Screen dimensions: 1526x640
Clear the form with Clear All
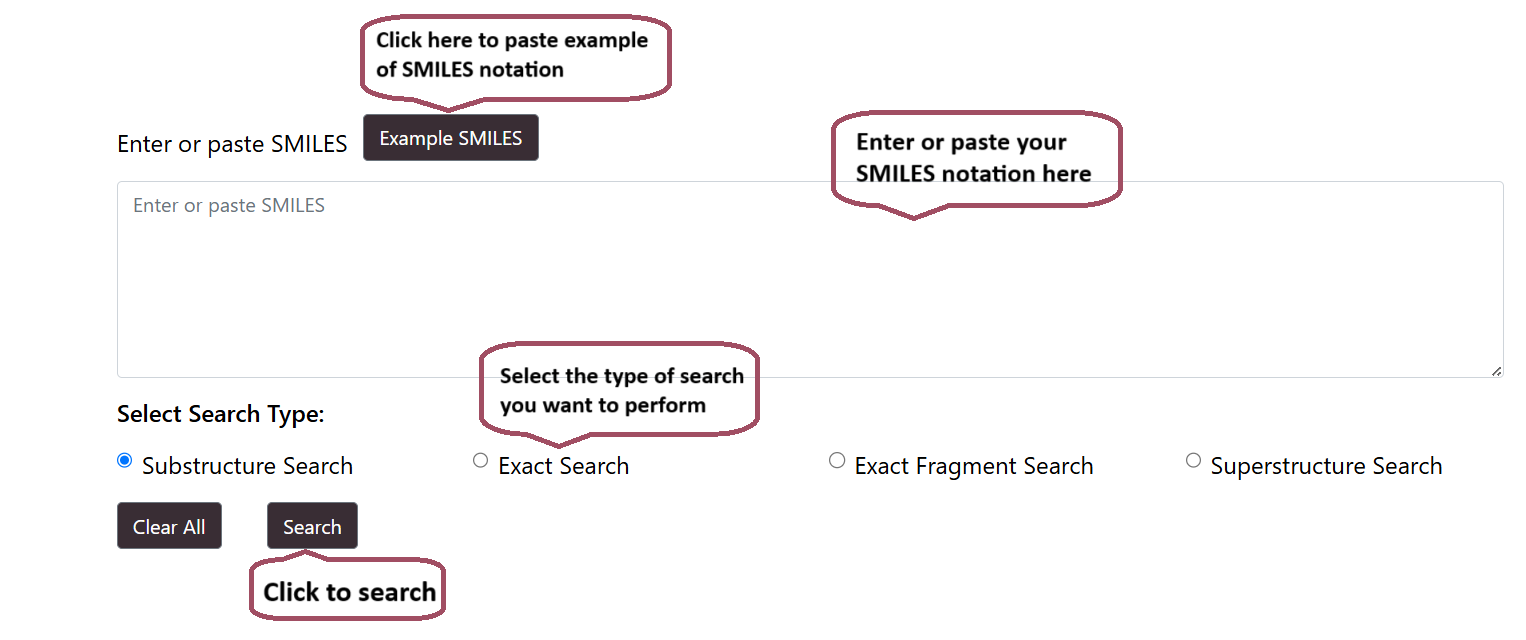169,525
